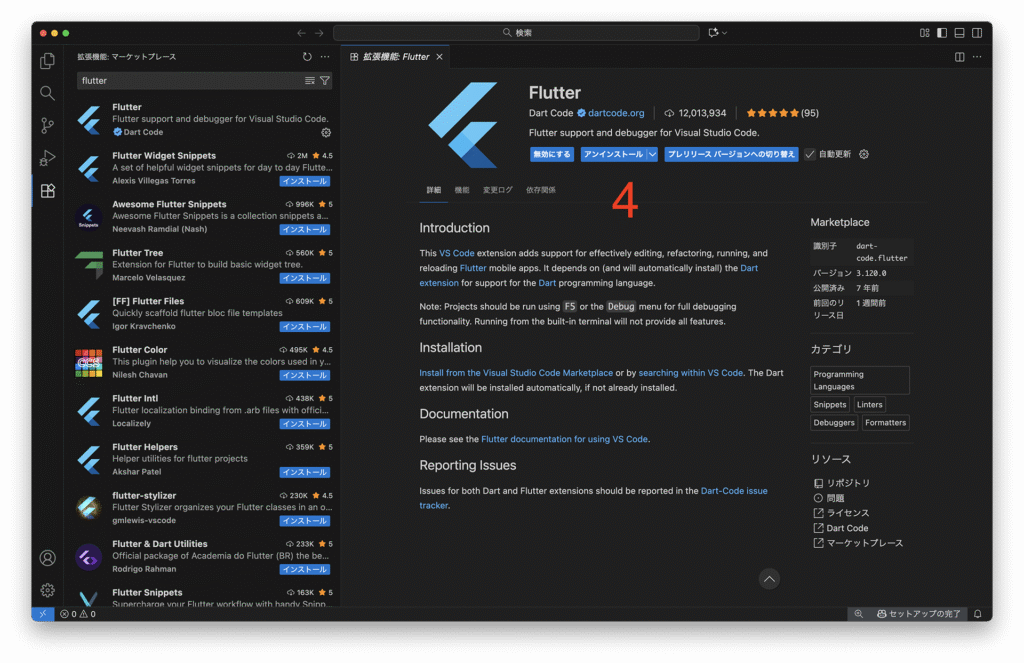The image size is (1024, 663).
Task: Clear extension search results icon
Action: [x=310, y=80]
